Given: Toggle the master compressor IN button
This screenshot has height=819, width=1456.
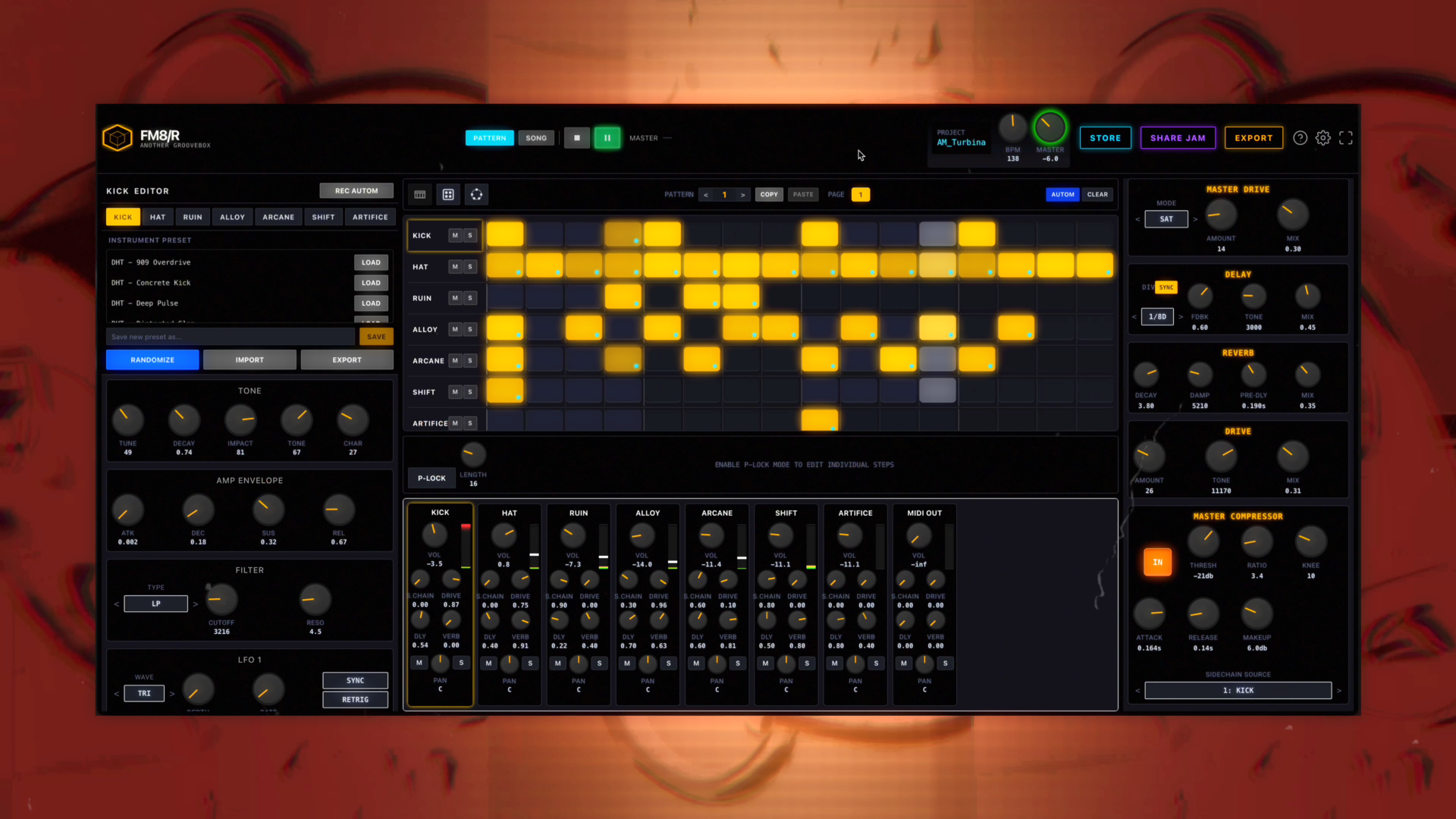Looking at the screenshot, I should [1157, 562].
